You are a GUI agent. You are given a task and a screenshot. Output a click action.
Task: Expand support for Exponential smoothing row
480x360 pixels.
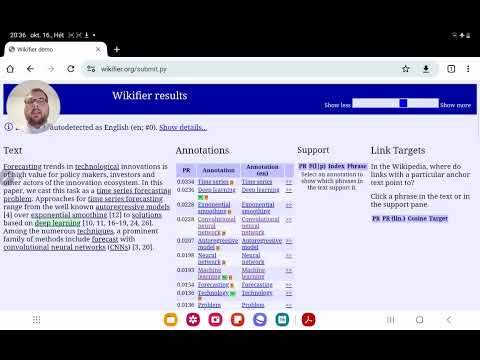point(289,205)
